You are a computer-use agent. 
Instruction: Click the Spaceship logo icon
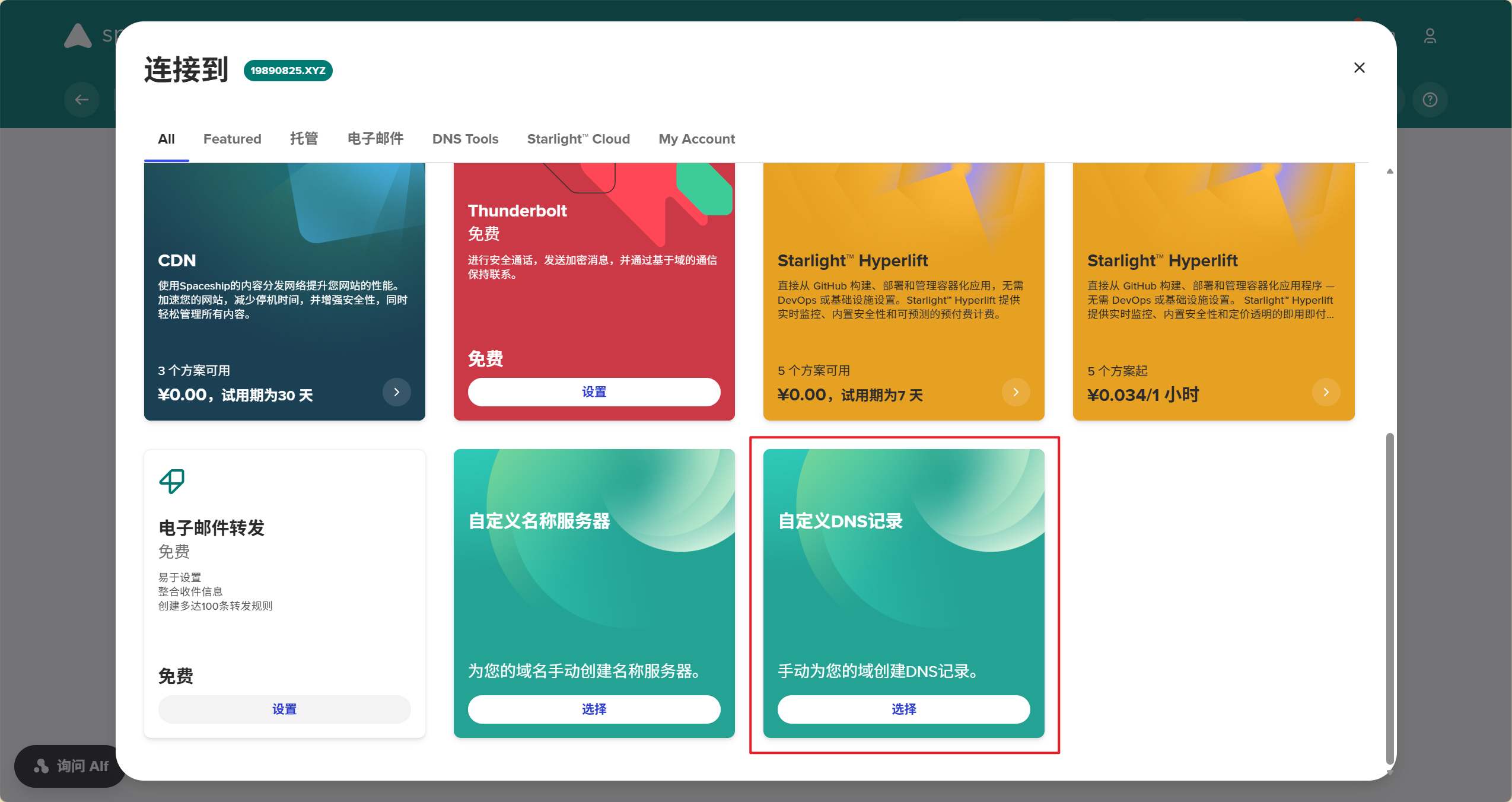pyautogui.click(x=78, y=36)
